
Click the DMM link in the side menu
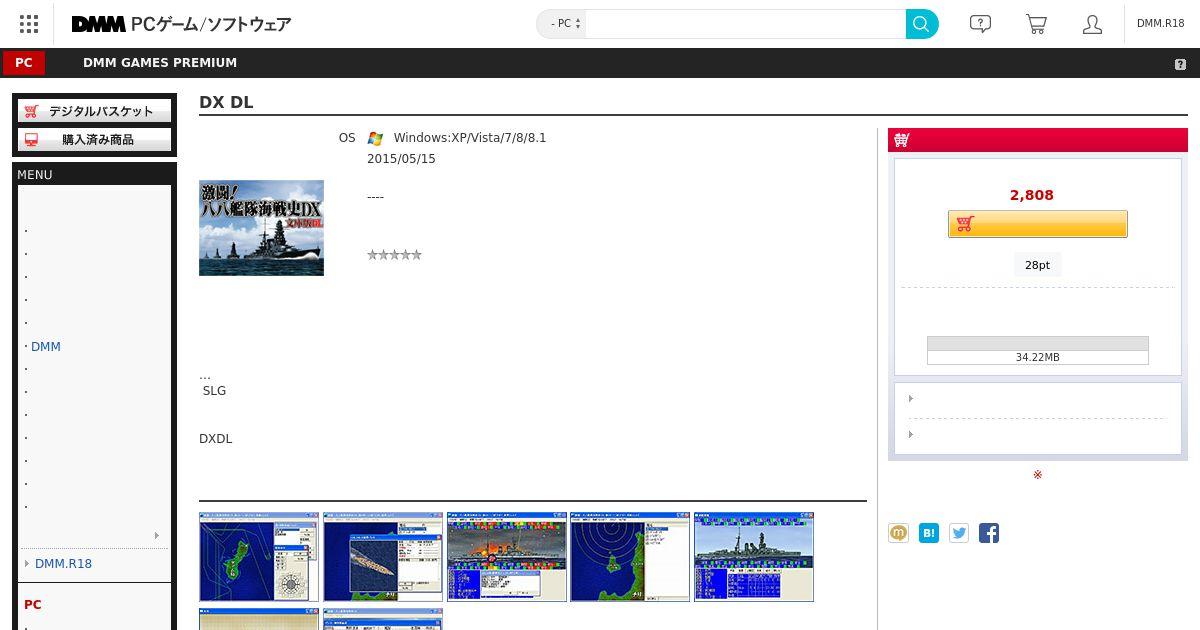tap(46, 347)
